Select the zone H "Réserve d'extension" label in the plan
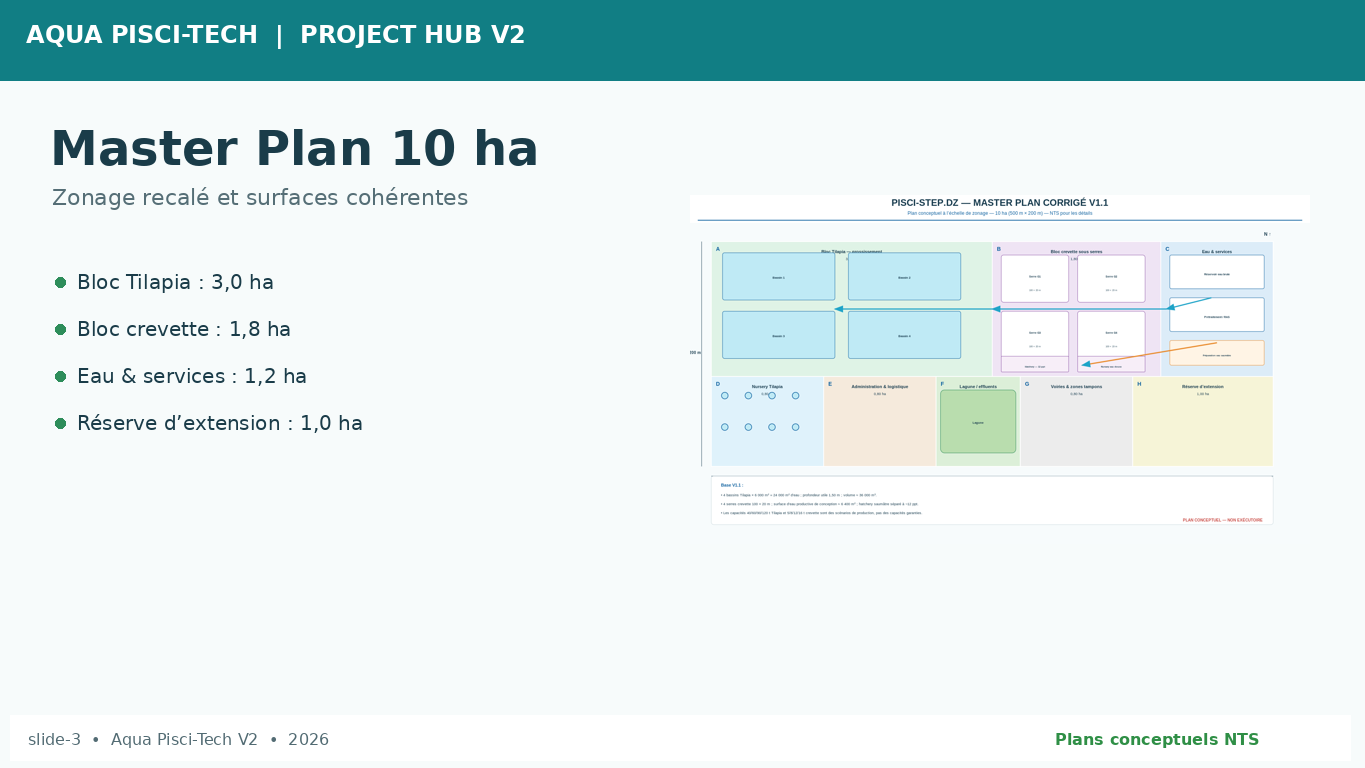Image resolution: width=1365 pixels, height=768 pixels. (x=1203, y=386)
